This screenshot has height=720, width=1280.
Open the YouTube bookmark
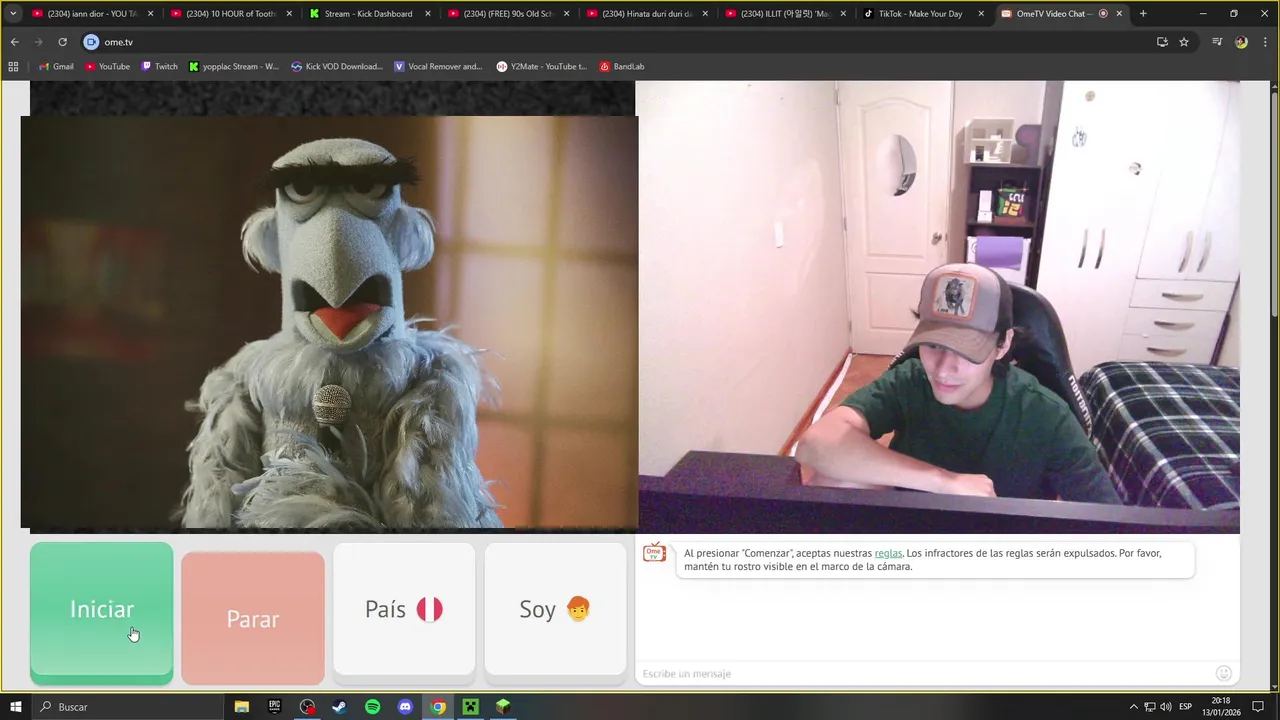click(x=108, y=66)
